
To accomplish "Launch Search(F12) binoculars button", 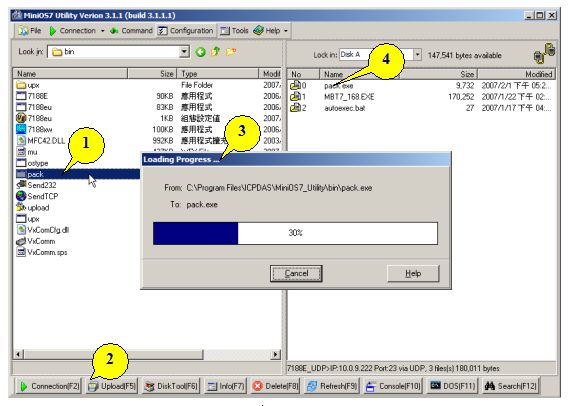I will click(511, 386).
